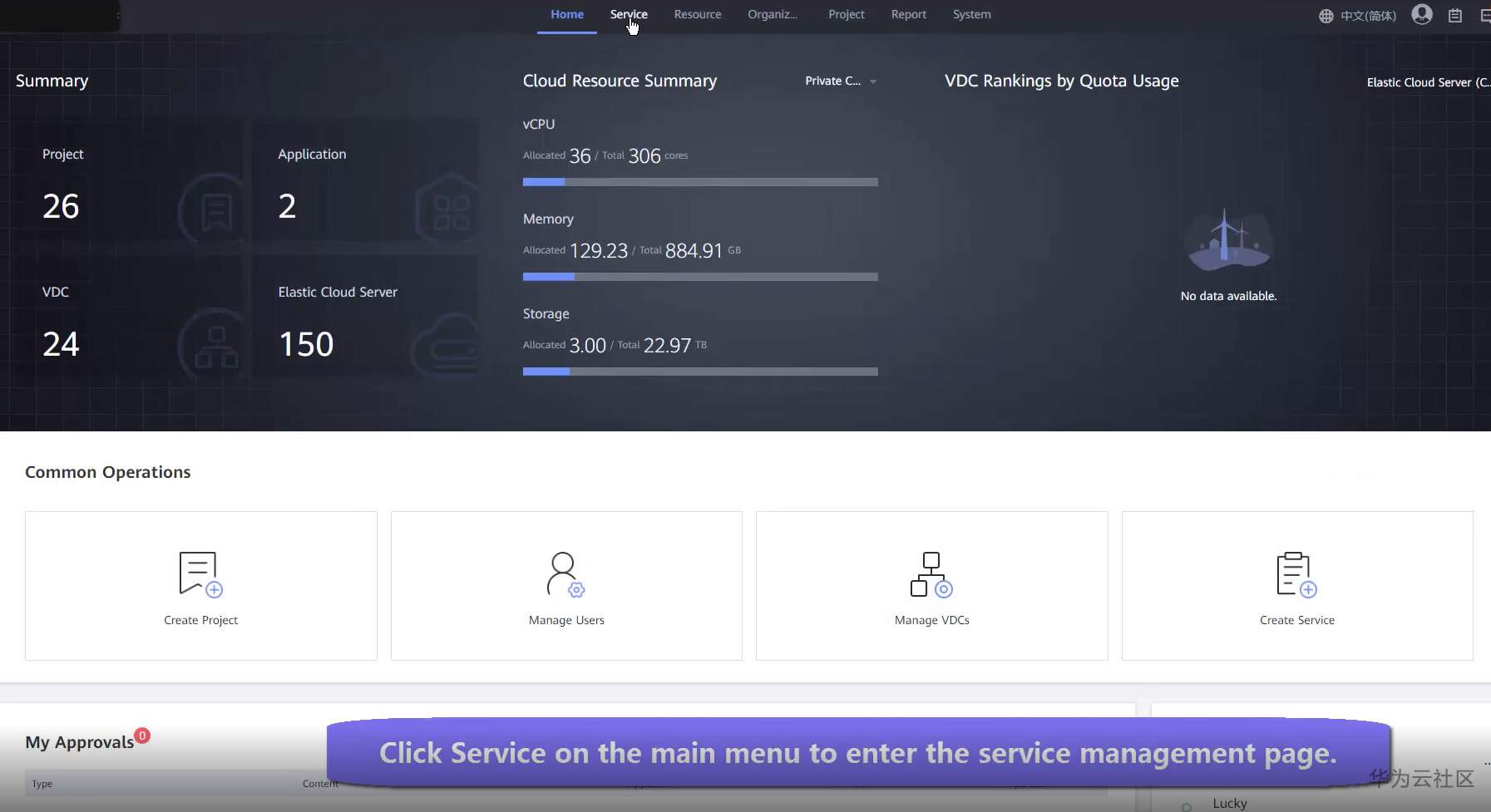Click the No data available message
This screenshot has height=812, width=1491.
pos(1228,296)
